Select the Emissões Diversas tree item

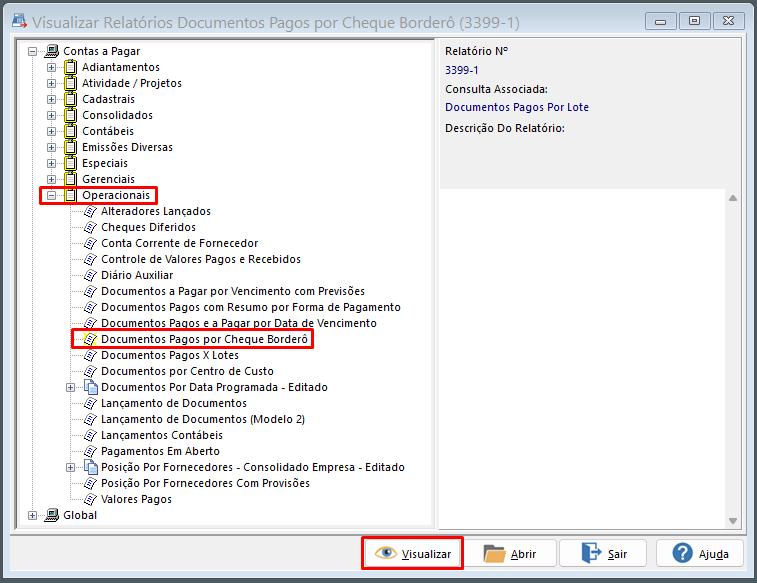127,147
